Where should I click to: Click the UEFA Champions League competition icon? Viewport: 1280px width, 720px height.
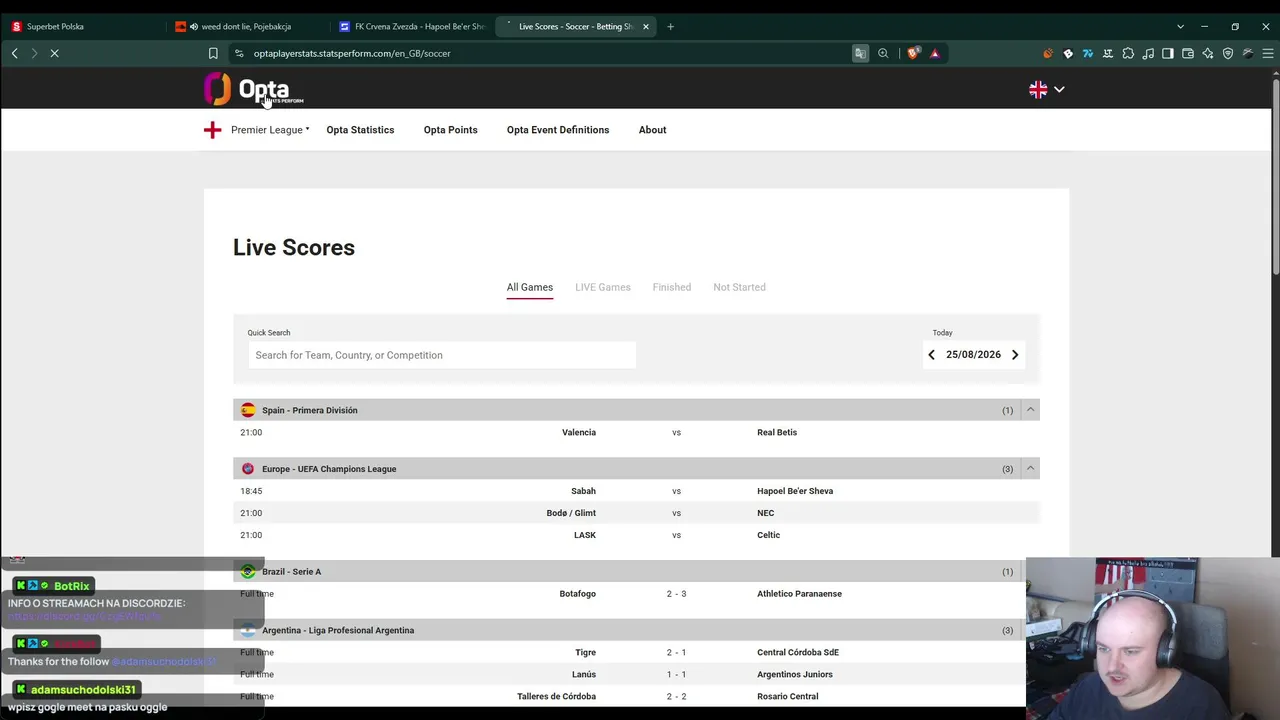248,469
